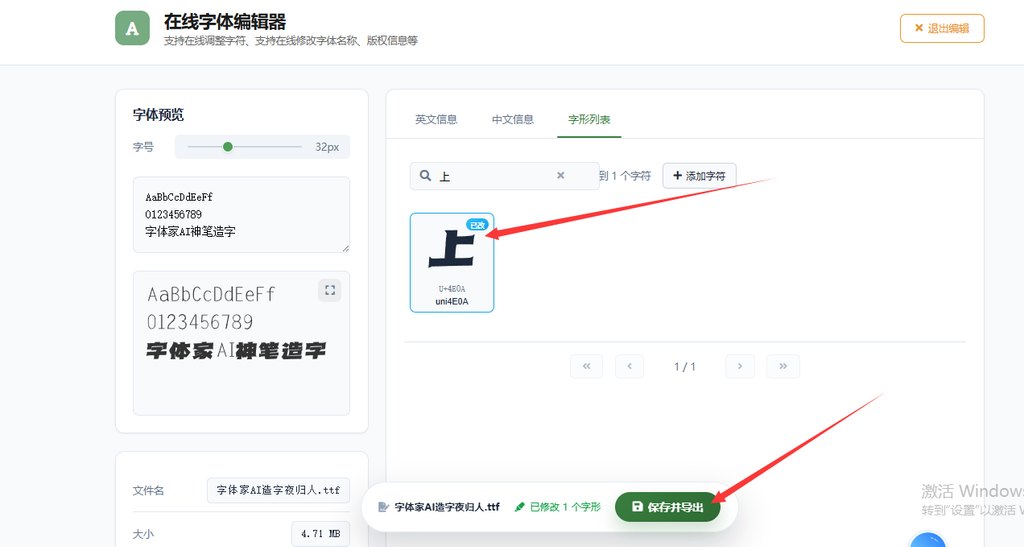Select the 字形列表 tab
The image size is (1024, 547).
point(589,119)
